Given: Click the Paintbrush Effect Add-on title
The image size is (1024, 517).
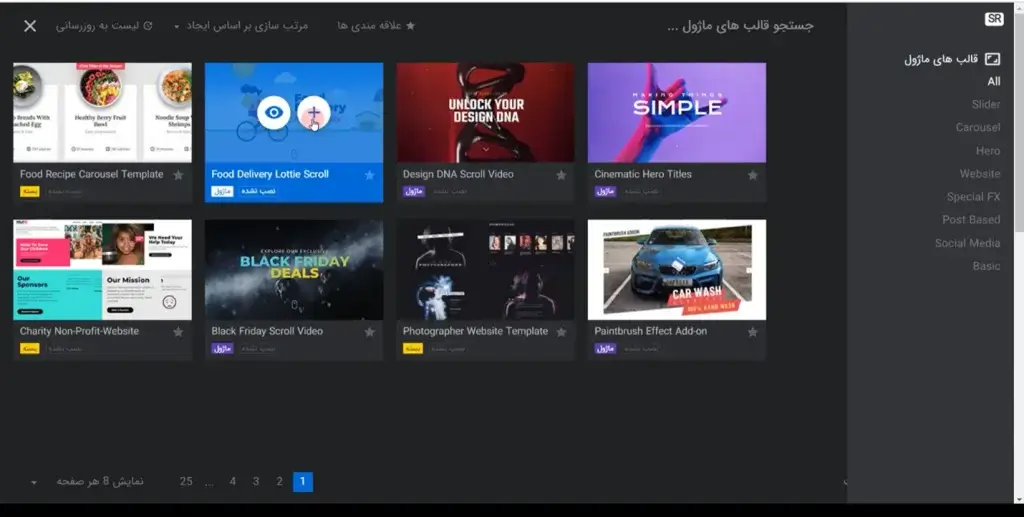Looking at the screenshot, I should tap(650, 331).
